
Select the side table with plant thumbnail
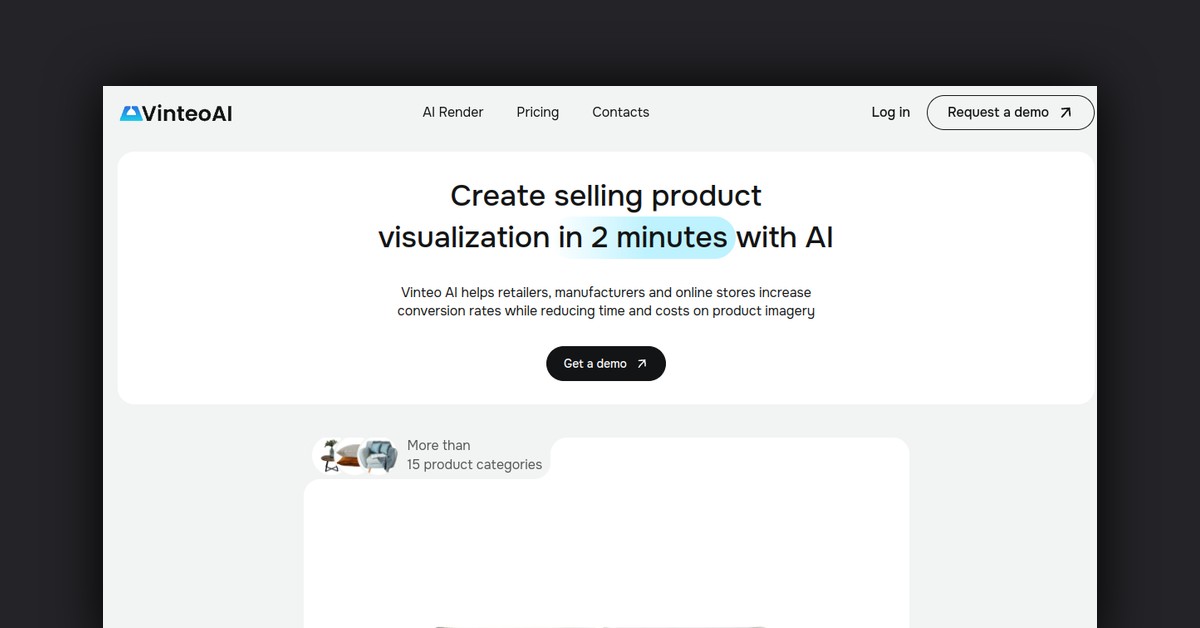330,457
